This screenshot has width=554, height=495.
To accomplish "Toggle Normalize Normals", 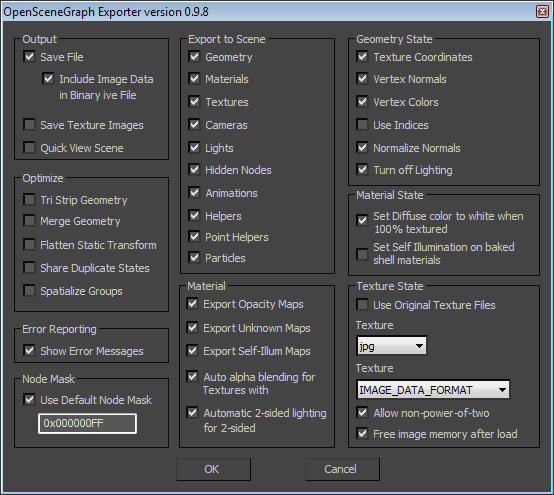I will tap(362, 147).
